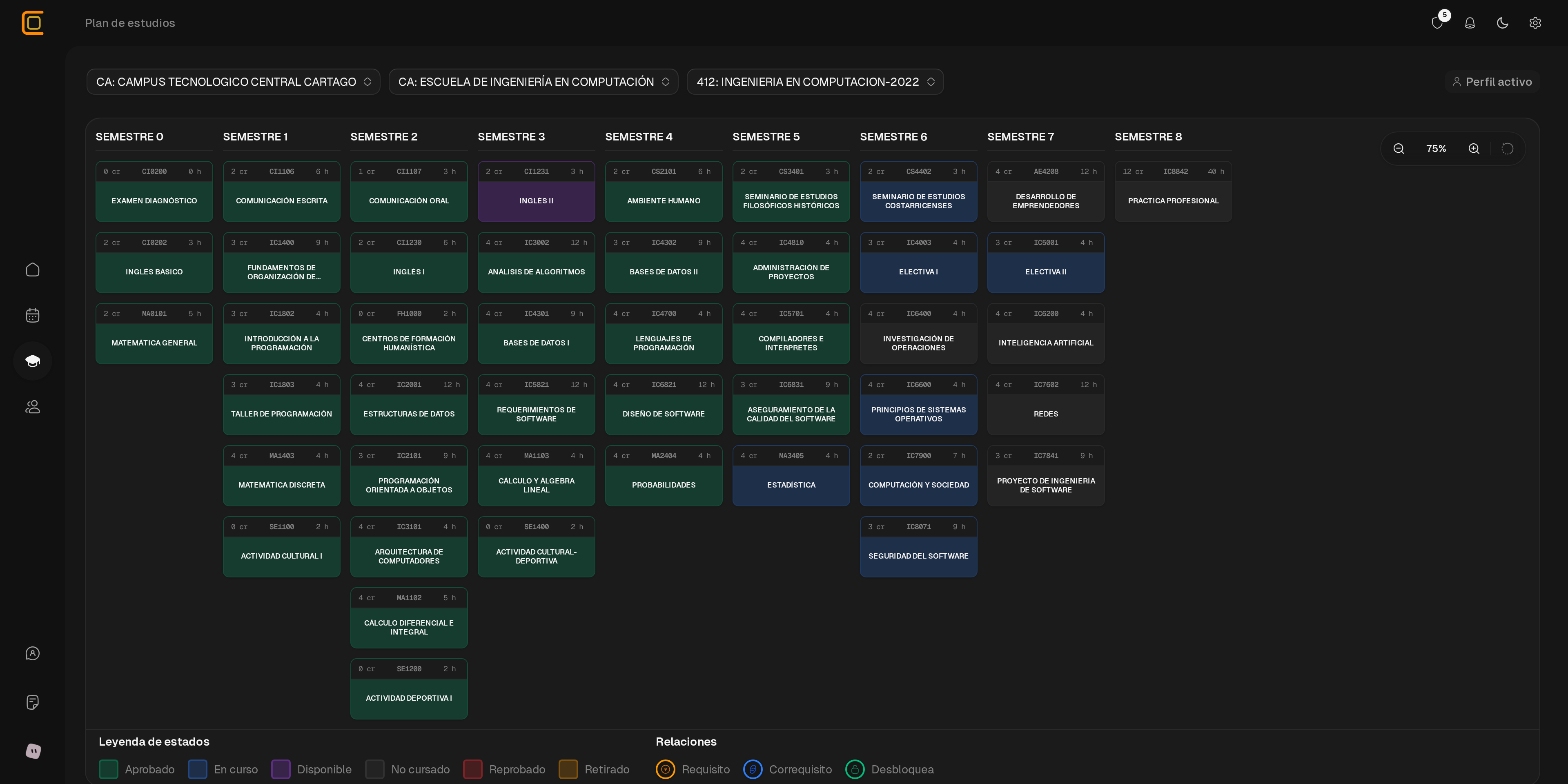Open the home icon in sidebar

[x=33, y=269]
